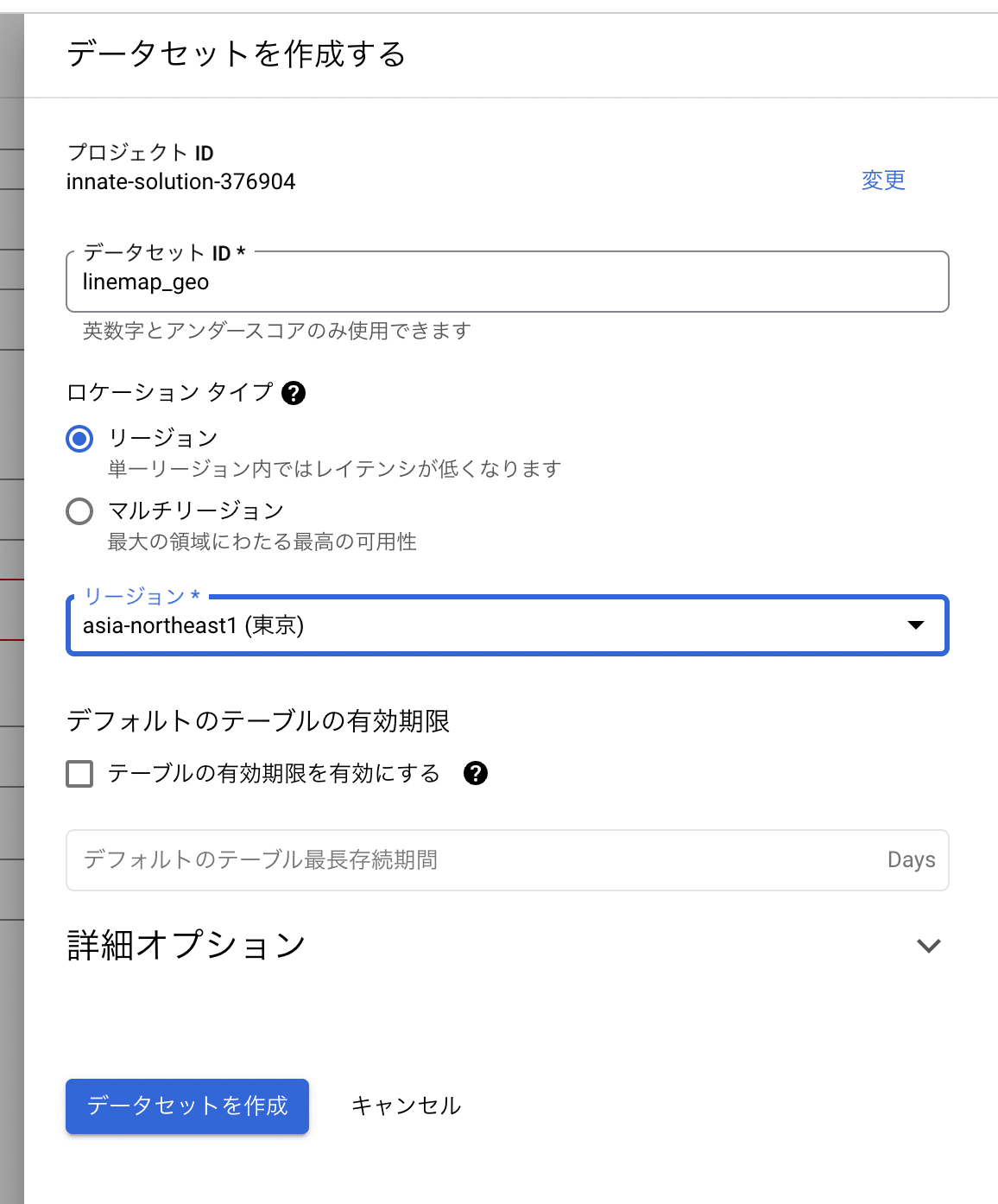Open help icon next to テーブルの有効期限を有効にする

coord(476,773)
